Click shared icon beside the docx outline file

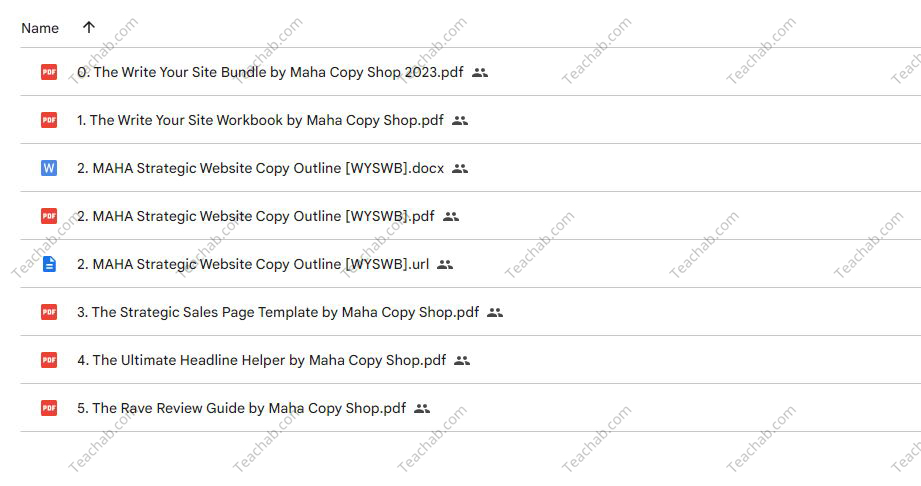click(460, 169)
